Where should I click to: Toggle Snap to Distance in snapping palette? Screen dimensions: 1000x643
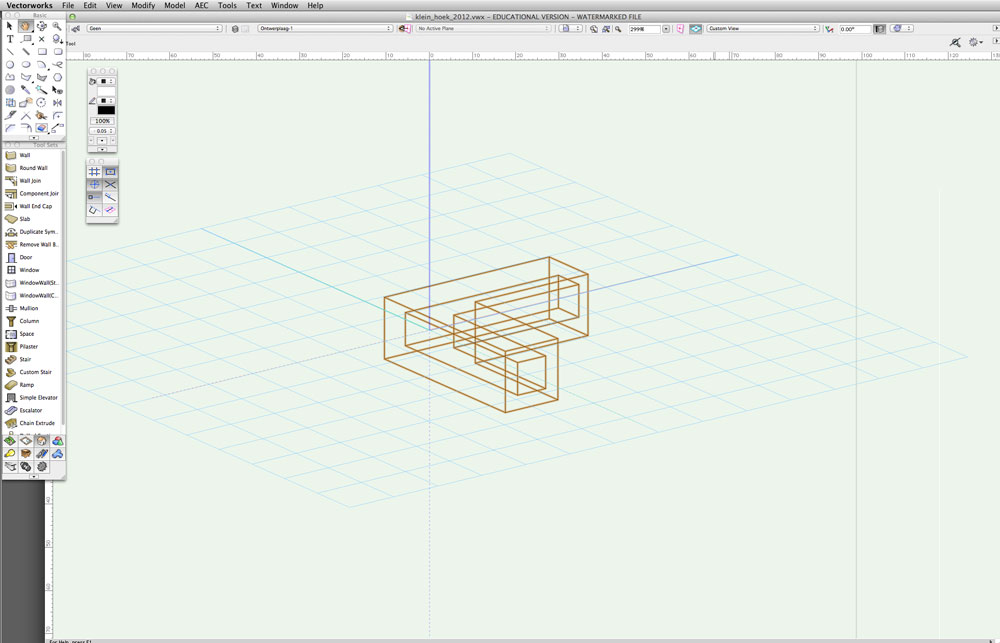pos(94,197)
